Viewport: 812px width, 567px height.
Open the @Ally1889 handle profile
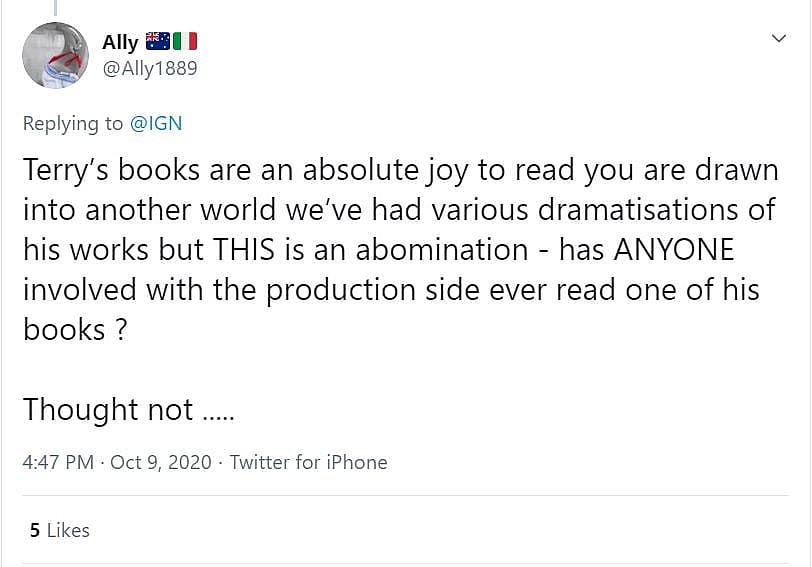[x=149, y=68]
